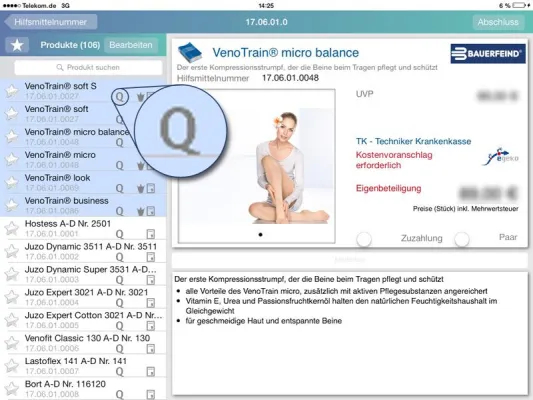Tap the 14:25 clock in status bar
Image resolution: width=533 pixels, height=400 pixels.
[x=266, y=5]
